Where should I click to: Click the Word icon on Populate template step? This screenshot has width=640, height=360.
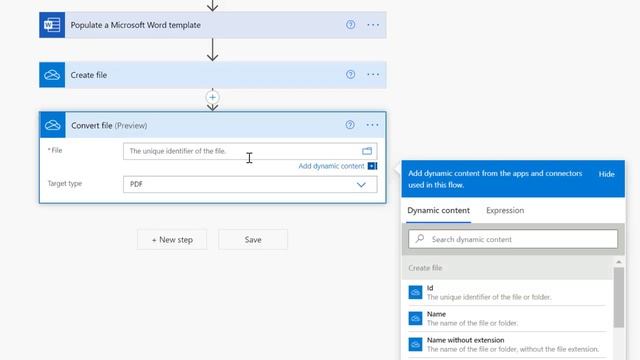click(x=52, y=25)
